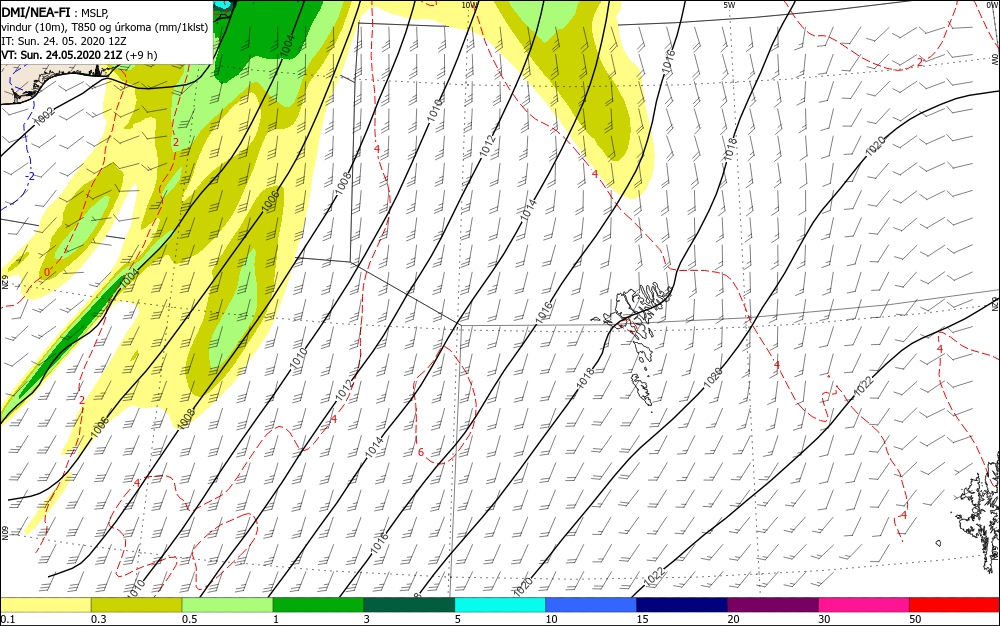Choose the bright blue 10 mm legend swatch
The width and height of the screenshot is (1000, 626).
coord(591,605)
